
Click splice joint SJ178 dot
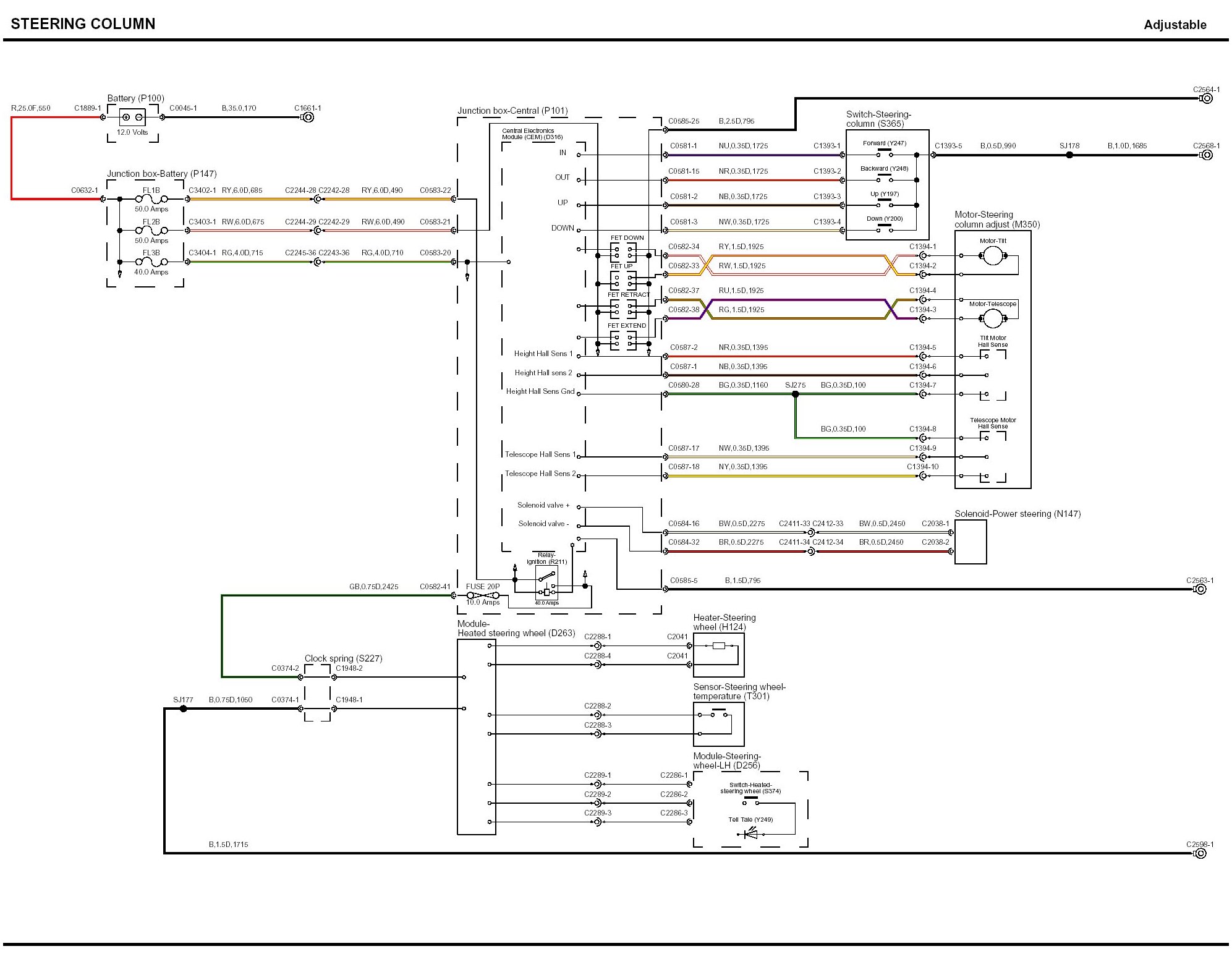(1069, 155)
